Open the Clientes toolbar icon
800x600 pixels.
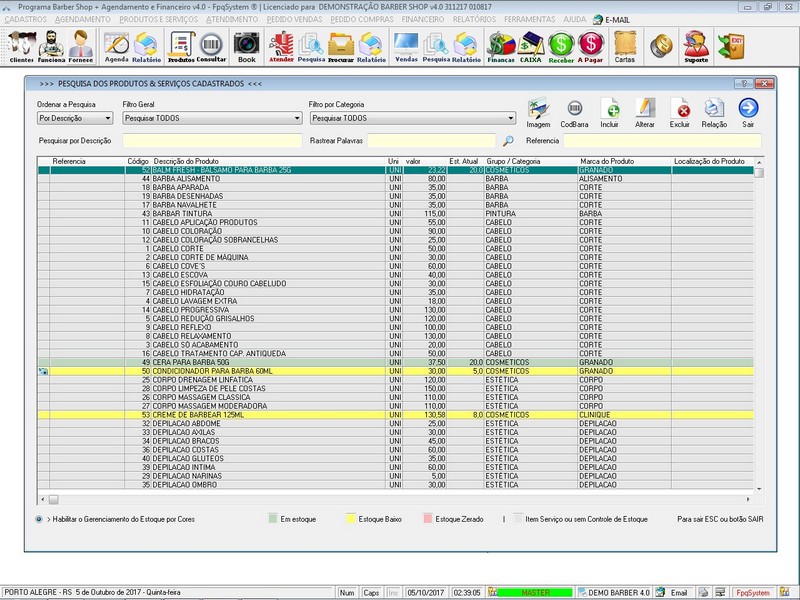coord(21,45)
